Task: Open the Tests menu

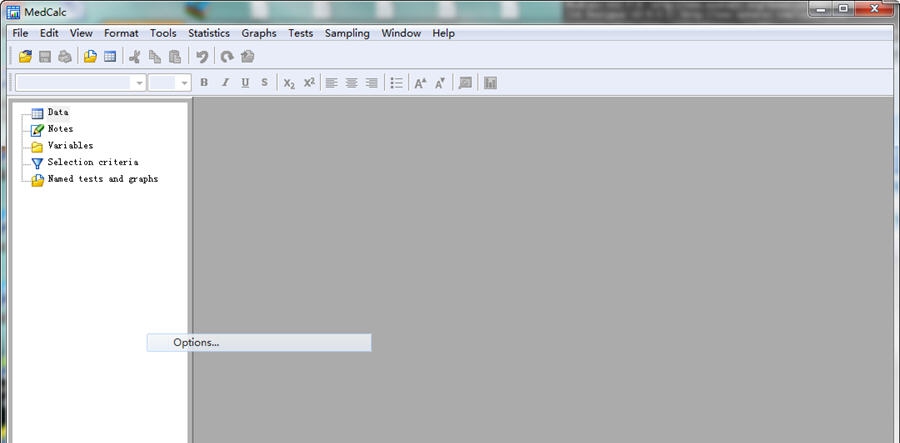Action: [301, 33]
